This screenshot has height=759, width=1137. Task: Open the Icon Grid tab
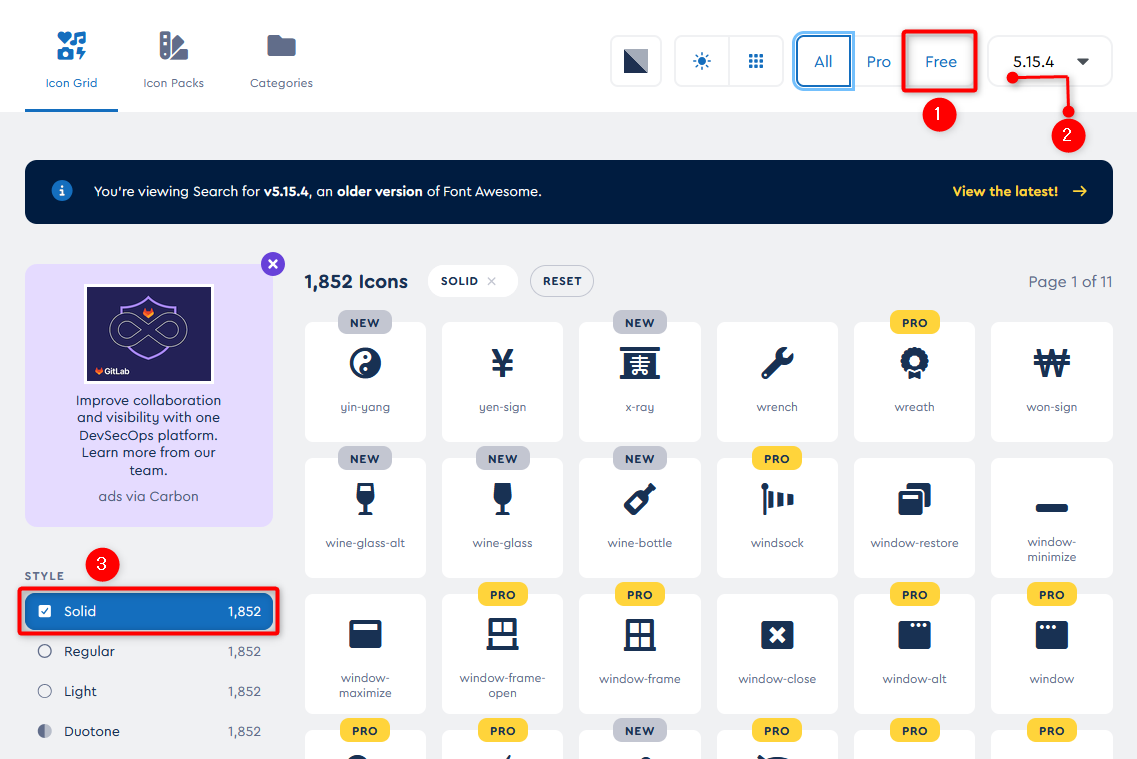click(71, 61)
